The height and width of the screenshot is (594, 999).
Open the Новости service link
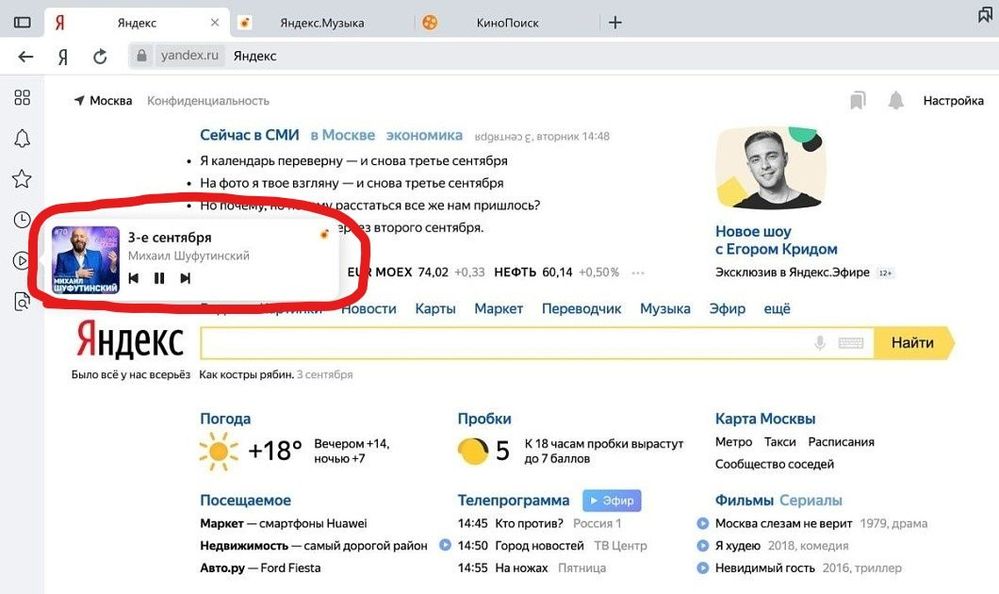click(x=369, y=308)
